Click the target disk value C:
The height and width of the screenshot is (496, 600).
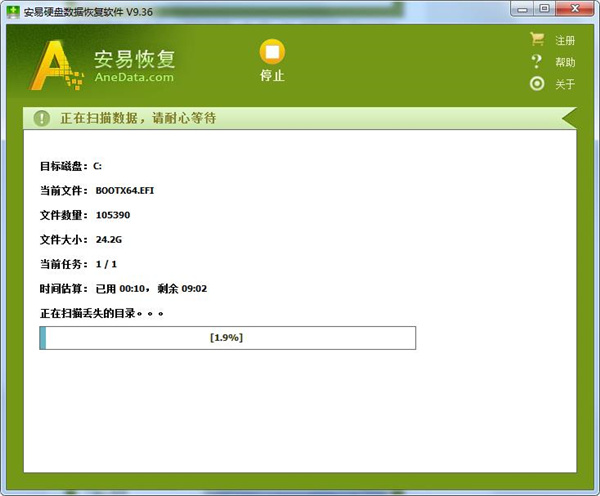pyautogui.click(x=97, y=166)
